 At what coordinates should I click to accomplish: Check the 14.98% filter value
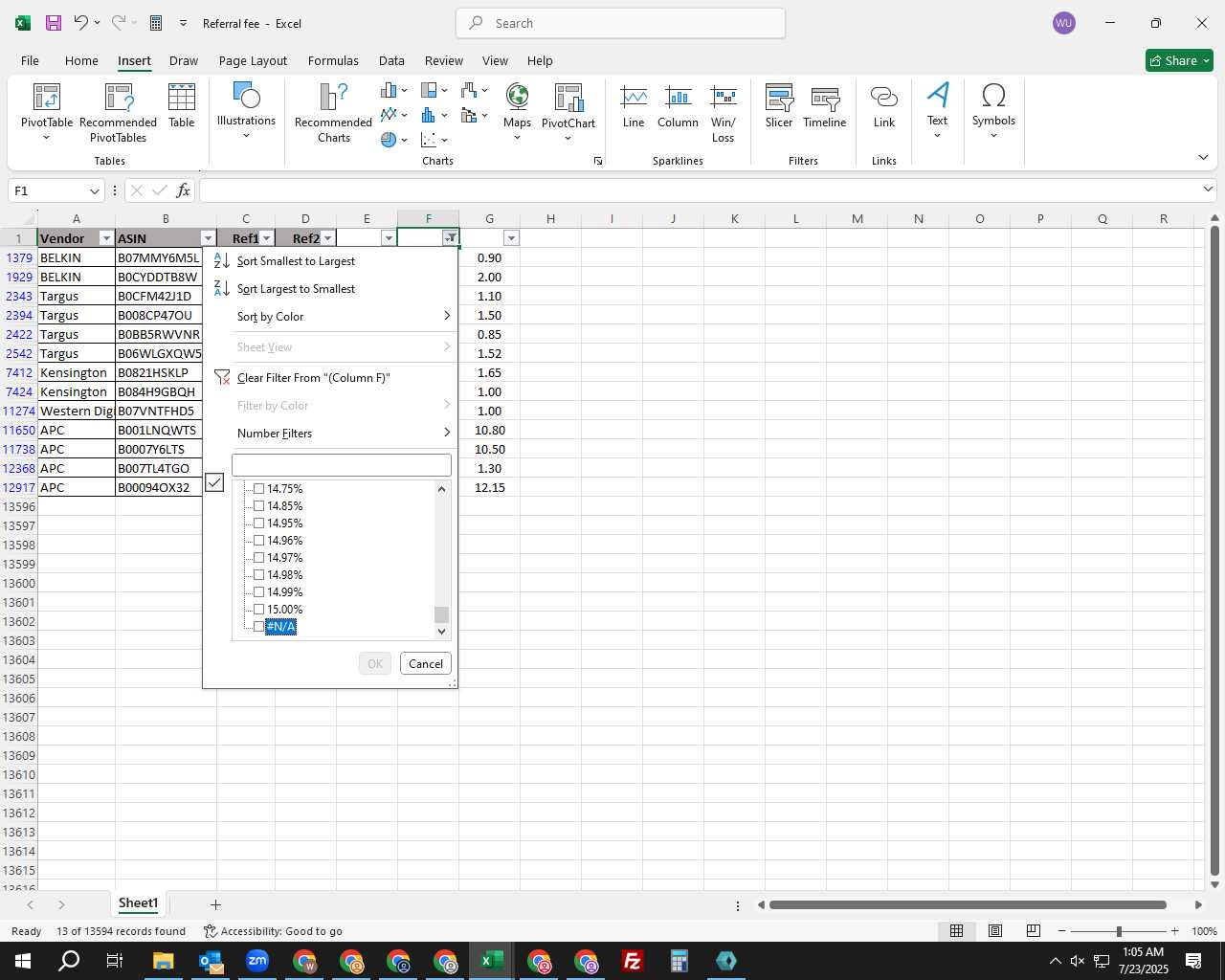(x=258, y=575)
